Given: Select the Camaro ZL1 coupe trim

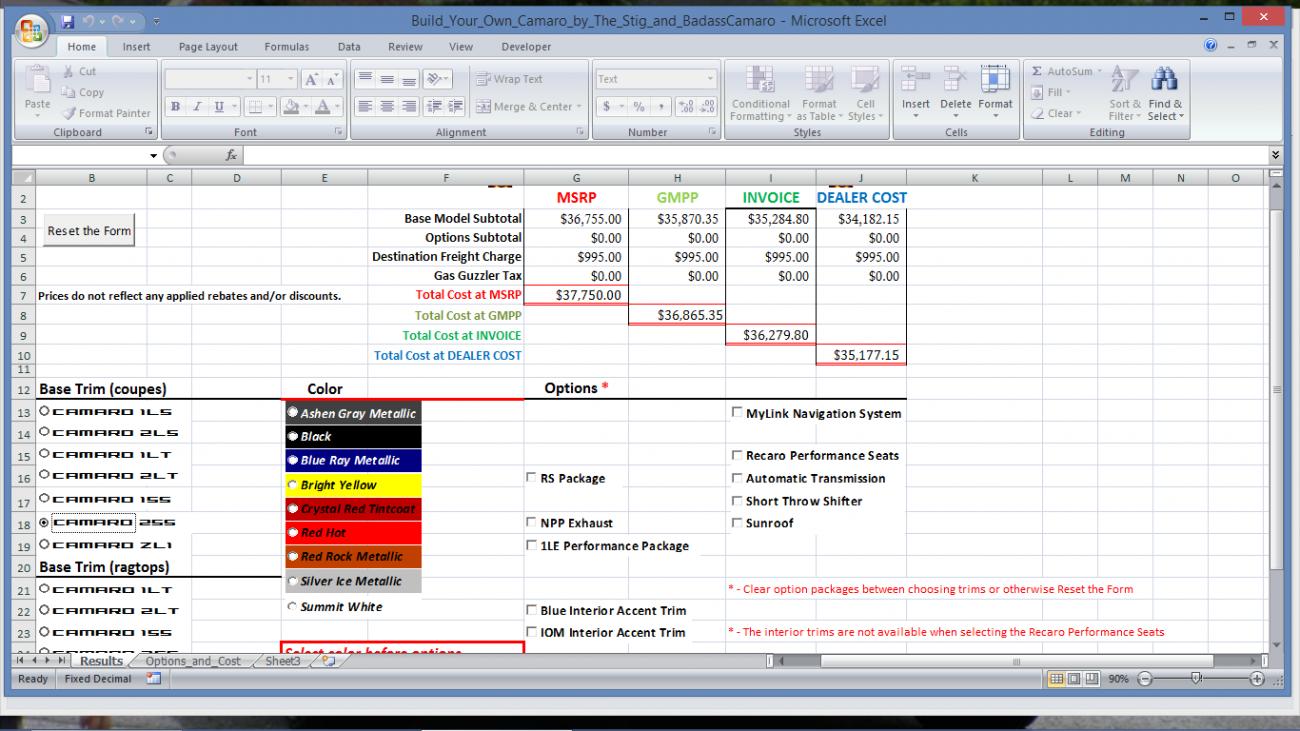Looking at the screenshot, I should coord(43,546).
